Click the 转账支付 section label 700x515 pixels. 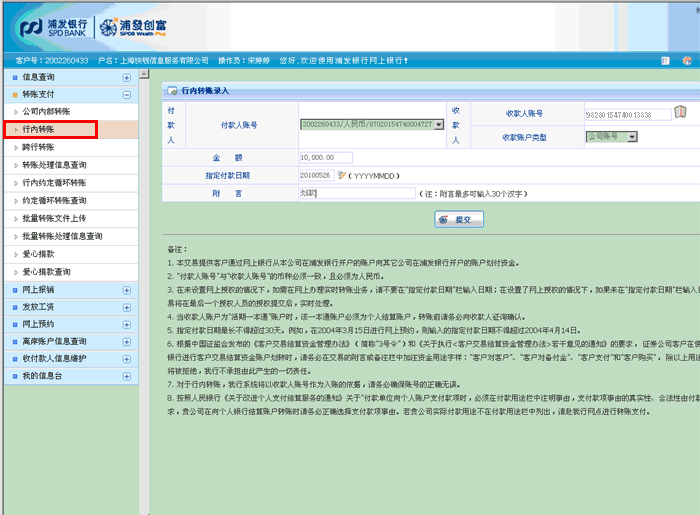[x=38, y=94]
